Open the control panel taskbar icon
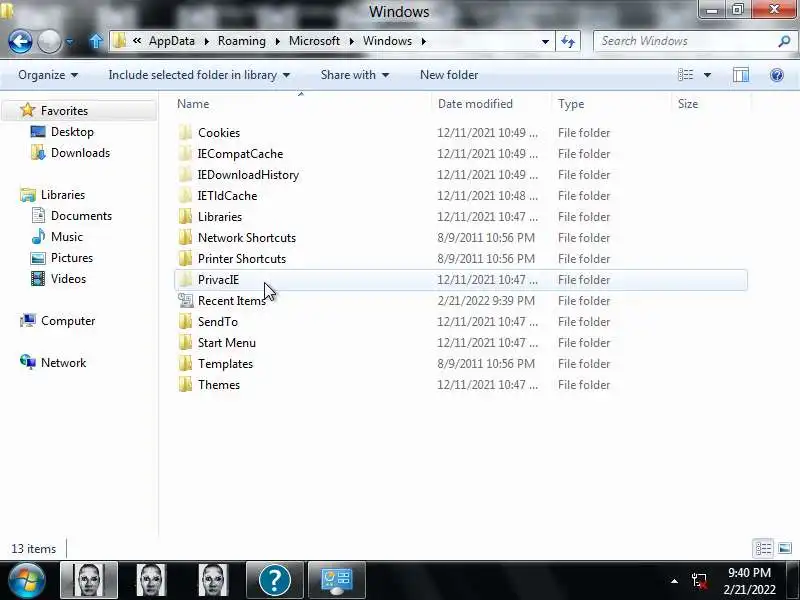800x600 pixels. coord(337,580)
